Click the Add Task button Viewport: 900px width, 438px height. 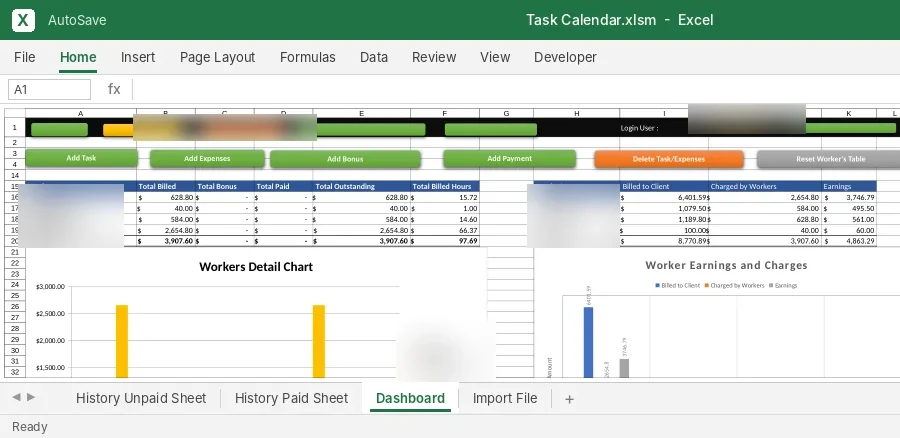[82, 158]
